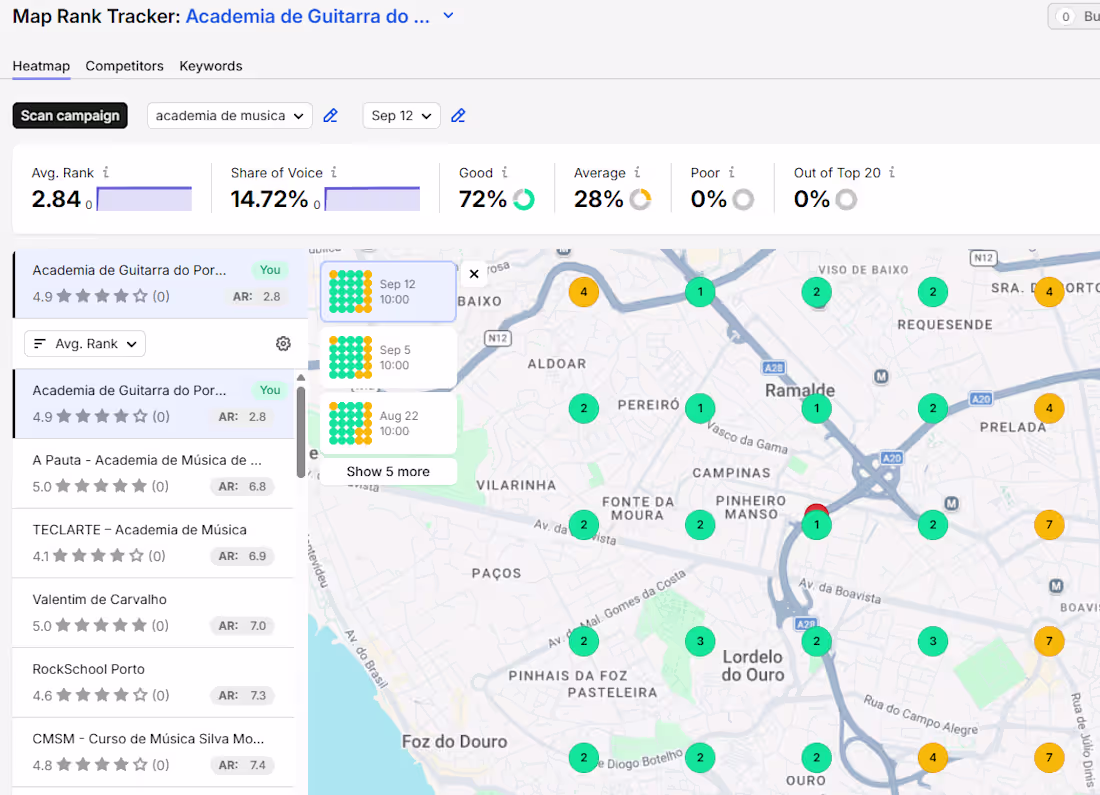Open the academia de musica keyword dropdown
The image size is (1100, 795).
pyautogui.click(x=229, y=116)
